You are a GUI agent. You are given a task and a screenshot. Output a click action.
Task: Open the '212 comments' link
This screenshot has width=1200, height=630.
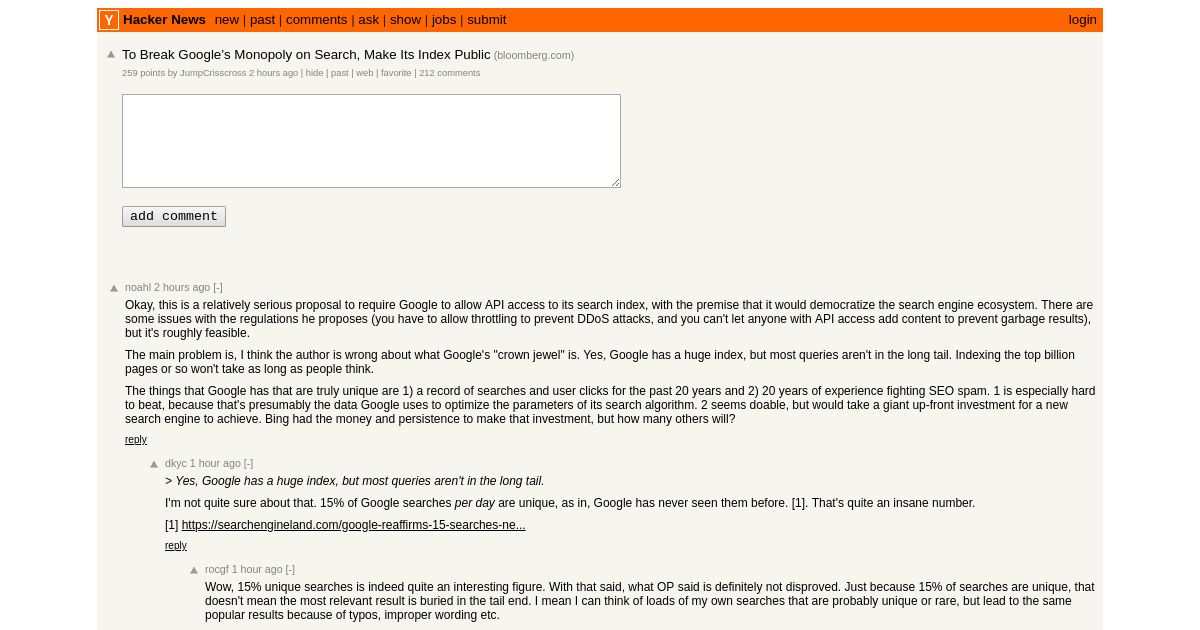click(x=449, y=73)
